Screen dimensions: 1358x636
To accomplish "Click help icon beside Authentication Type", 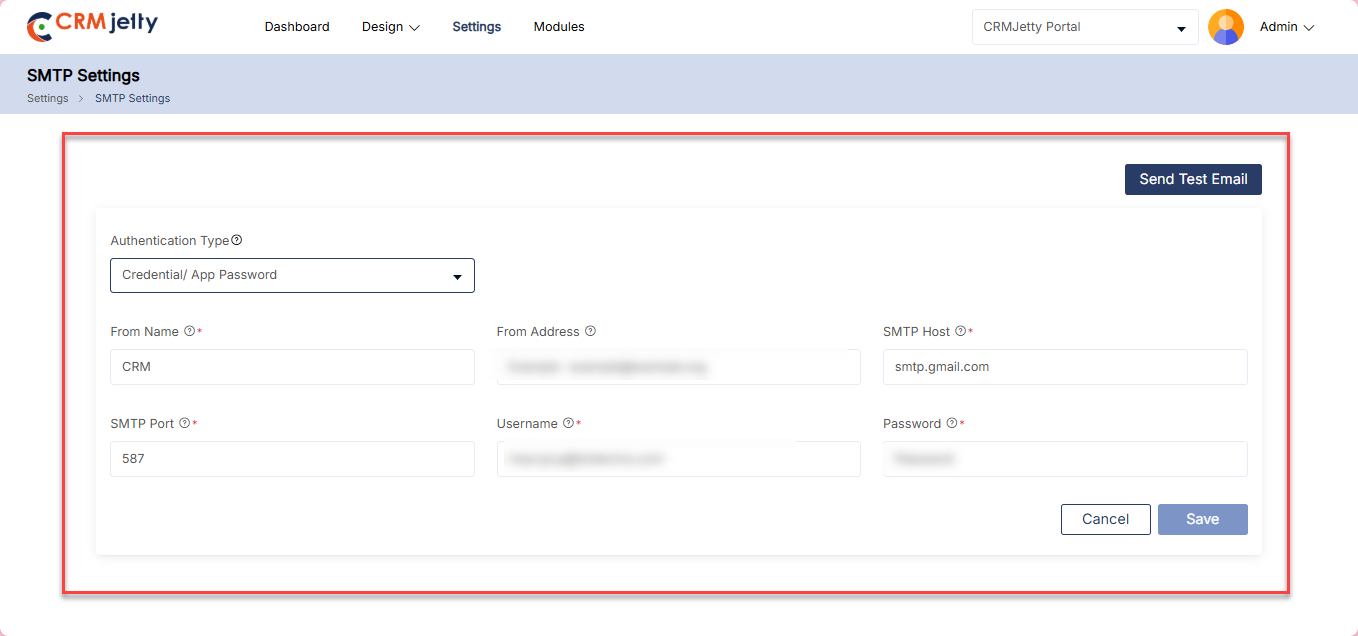I will coord(237,240).
